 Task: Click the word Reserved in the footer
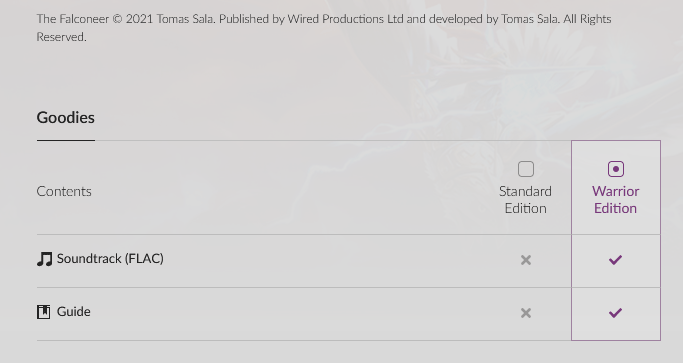[61, 37]
